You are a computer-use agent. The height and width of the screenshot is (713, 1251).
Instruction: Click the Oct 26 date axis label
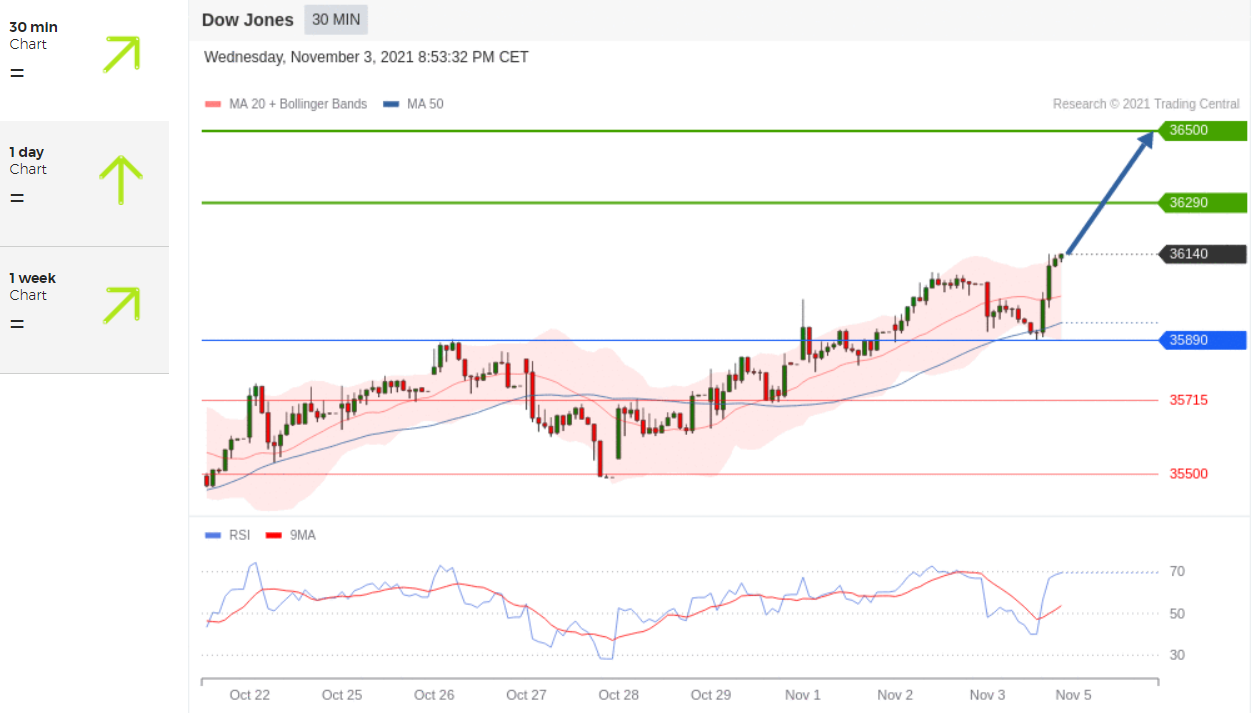(x=434, y=695)
